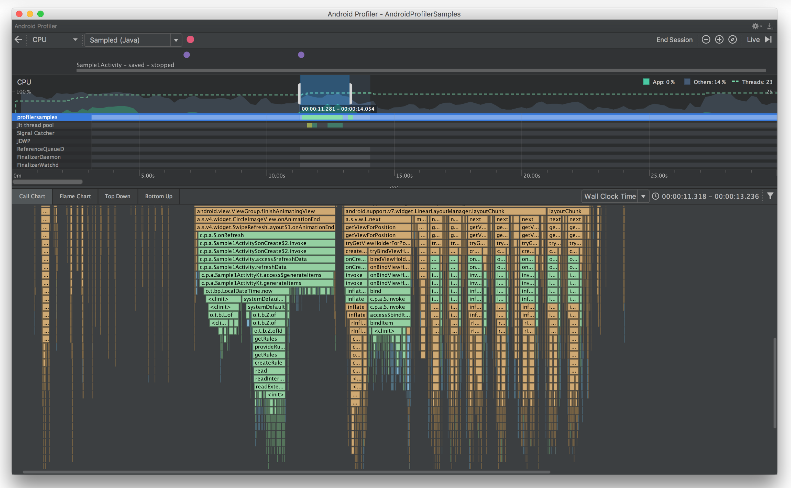
Task: Click the LinearLayoutManager.layoutChunk call bar
Action: click(x=445, y=211)
